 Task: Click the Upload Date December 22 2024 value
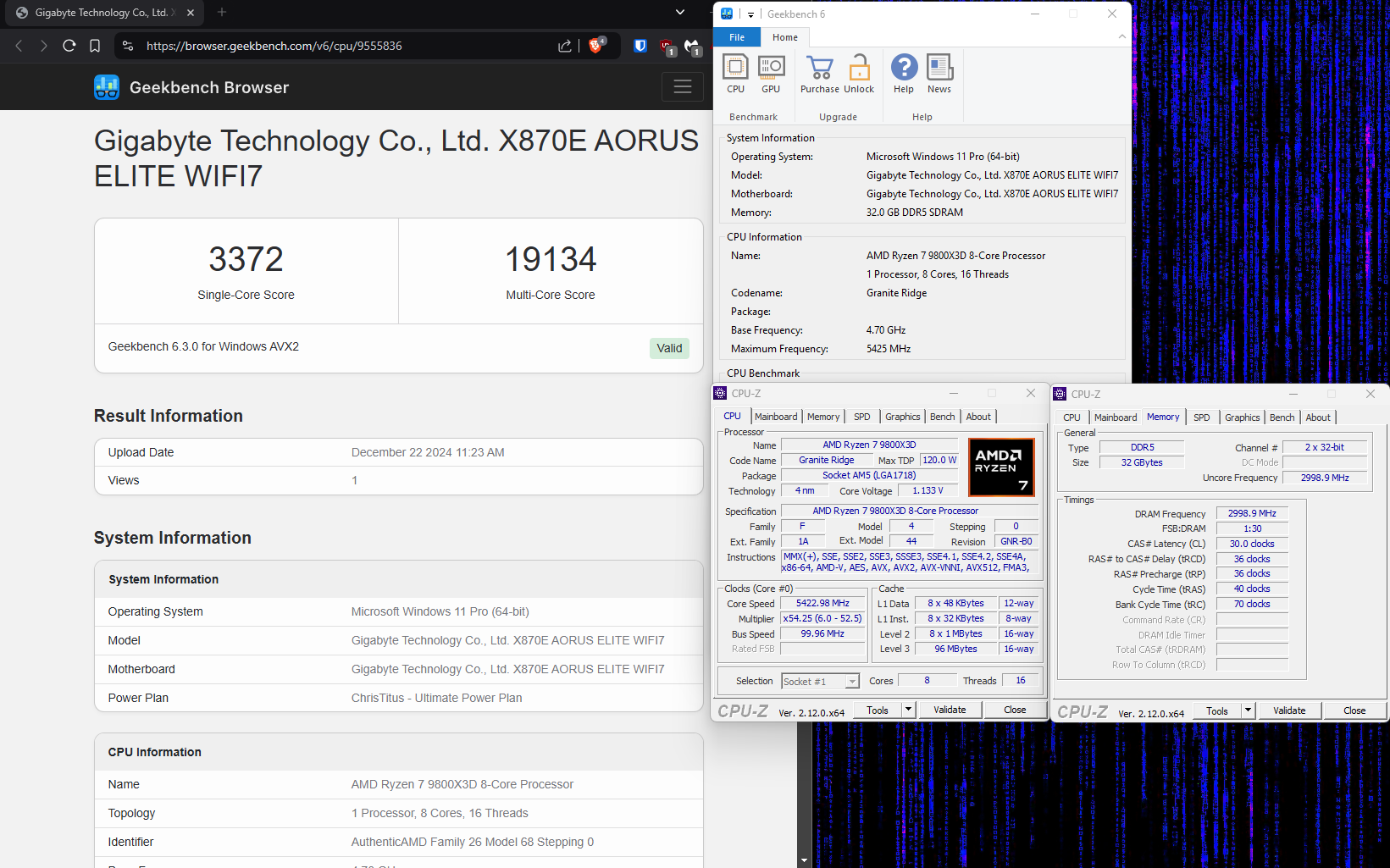click(428, 452)
